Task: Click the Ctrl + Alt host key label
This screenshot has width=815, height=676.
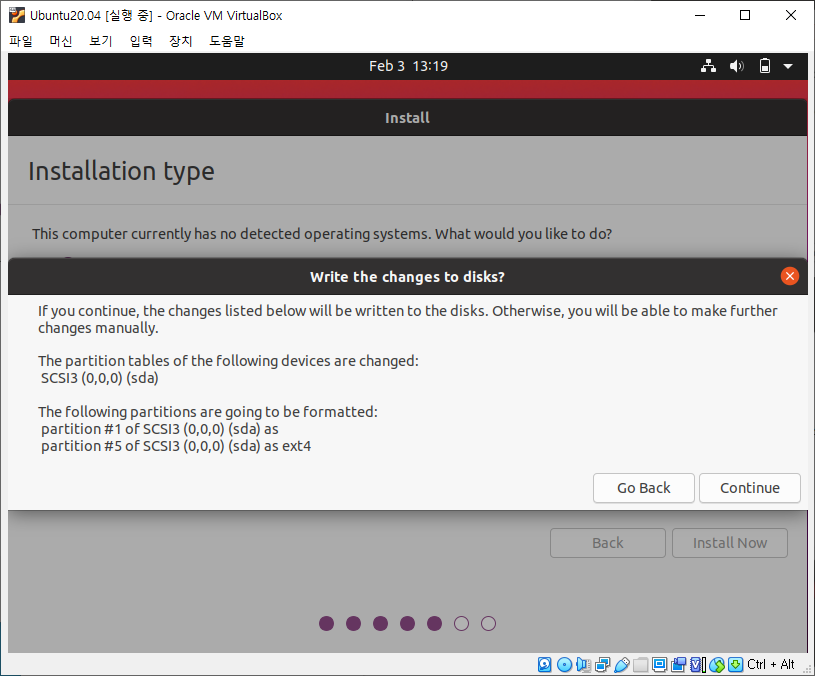Action: 770,665
